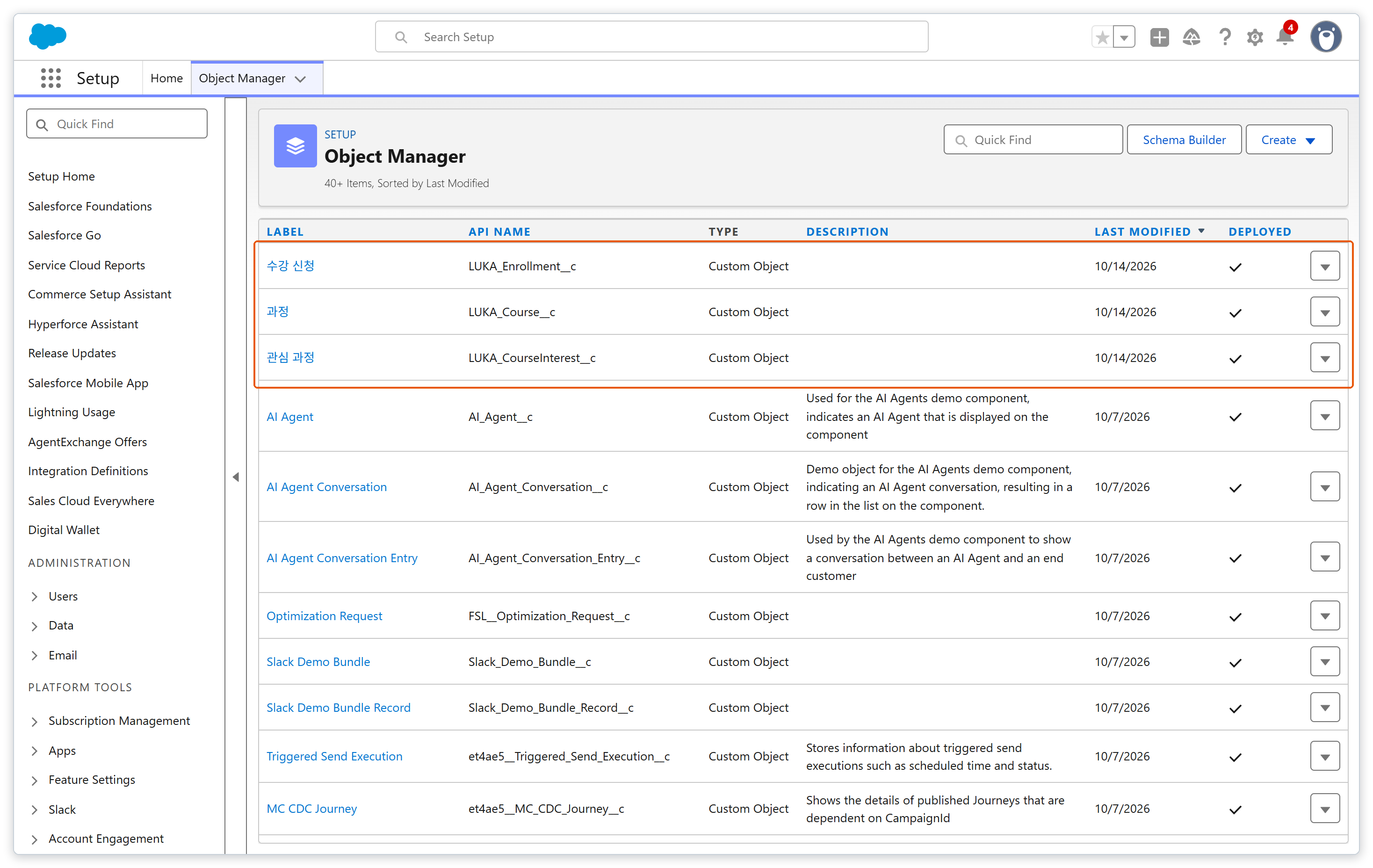Open the notifications bell
The width and height of the screenshot is (1373, 868).
(x=1285, y=36)
